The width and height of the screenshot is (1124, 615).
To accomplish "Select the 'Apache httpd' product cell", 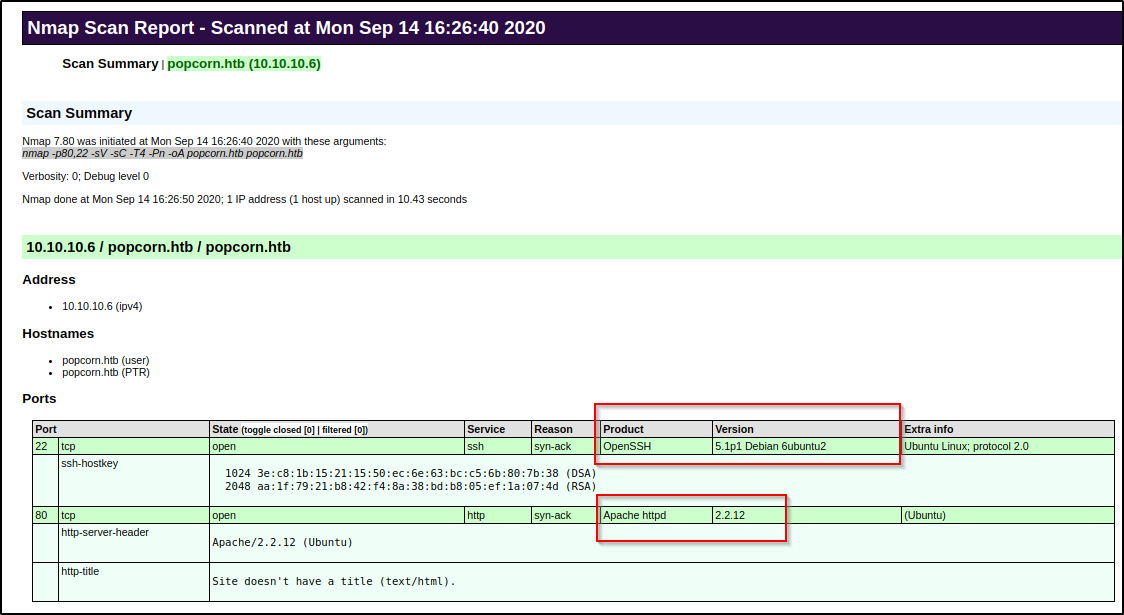I will coord(657,515).
